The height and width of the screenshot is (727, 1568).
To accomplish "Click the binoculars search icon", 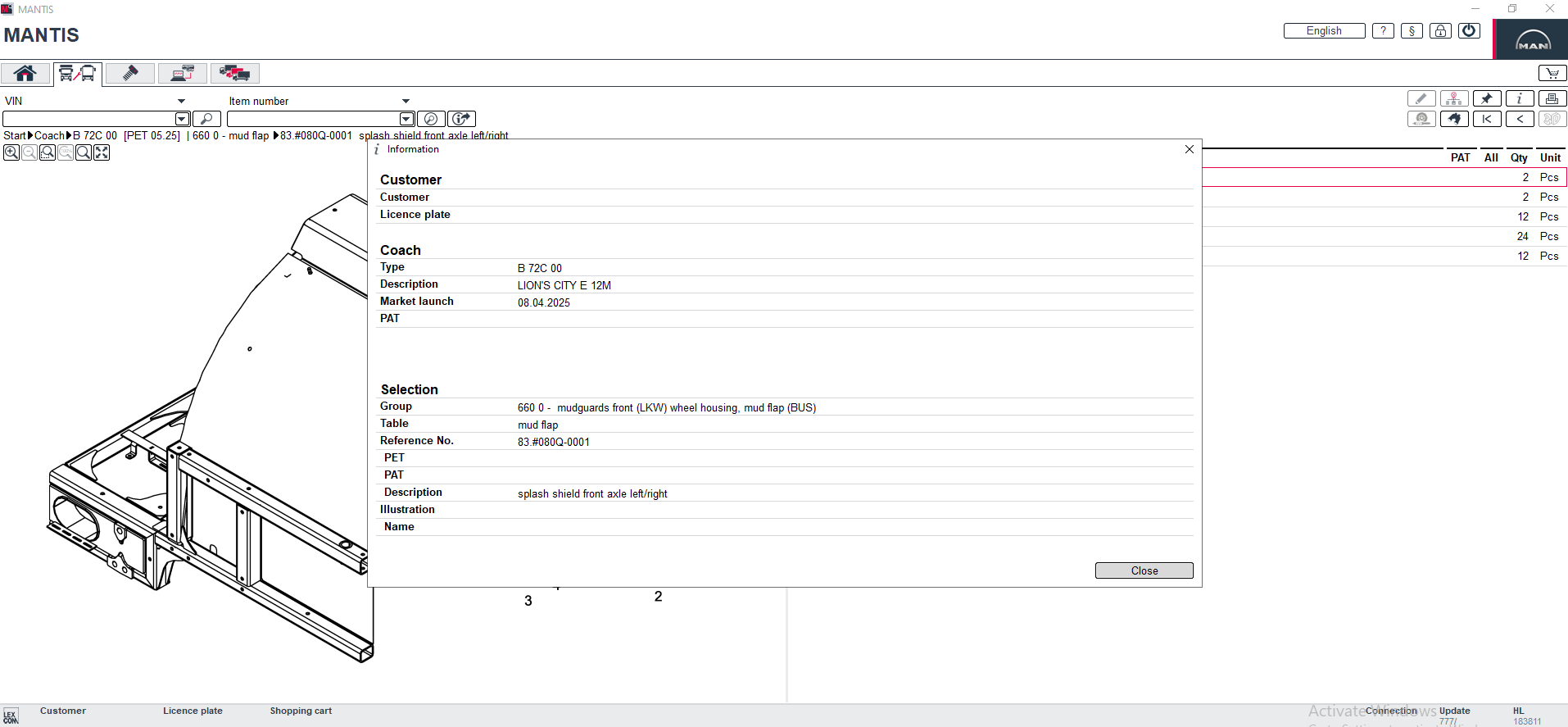I will pyautogui.click(x=1454, y=119).
